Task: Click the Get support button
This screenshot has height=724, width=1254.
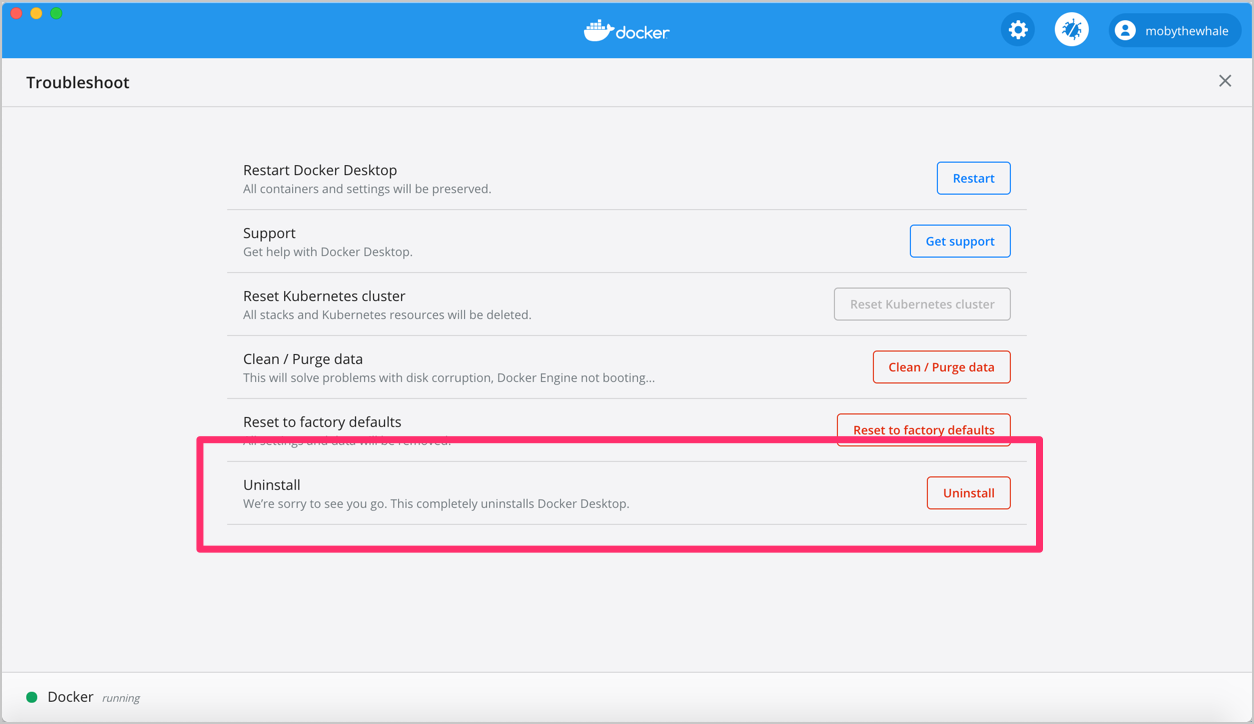Action: click(x=960, y=241)
